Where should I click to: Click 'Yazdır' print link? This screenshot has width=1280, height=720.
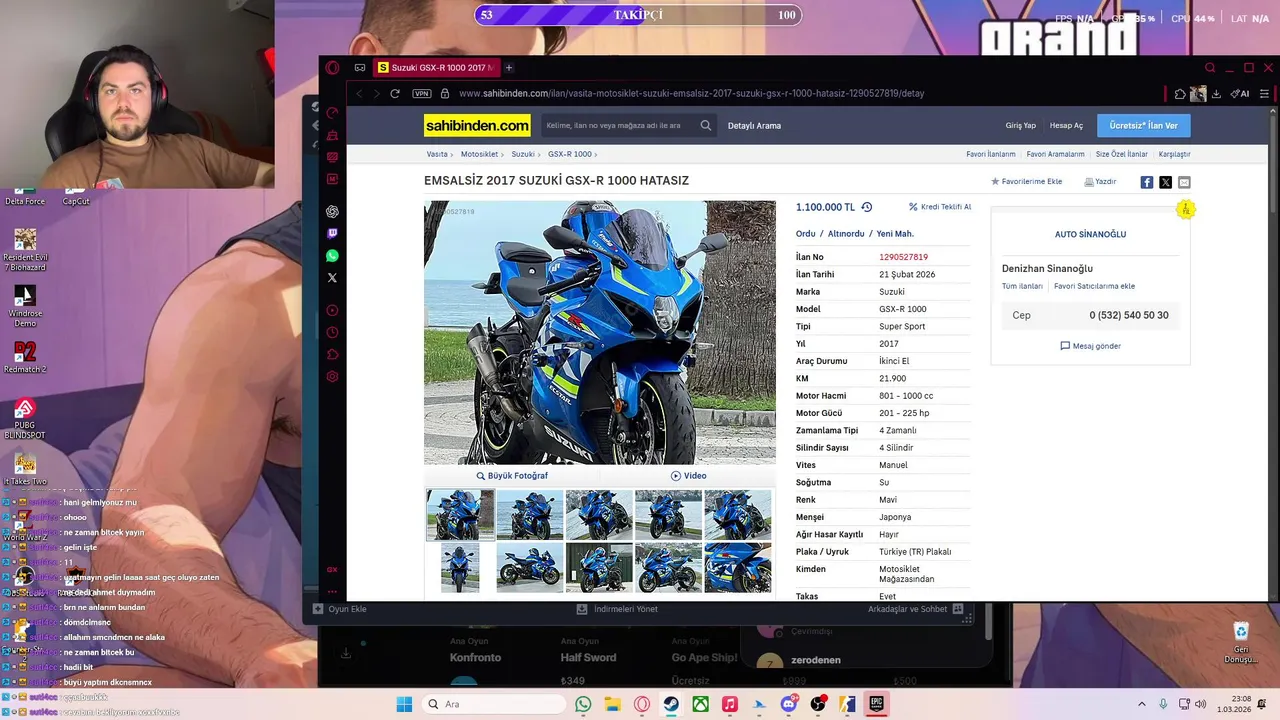click(x=1100, y=182)
